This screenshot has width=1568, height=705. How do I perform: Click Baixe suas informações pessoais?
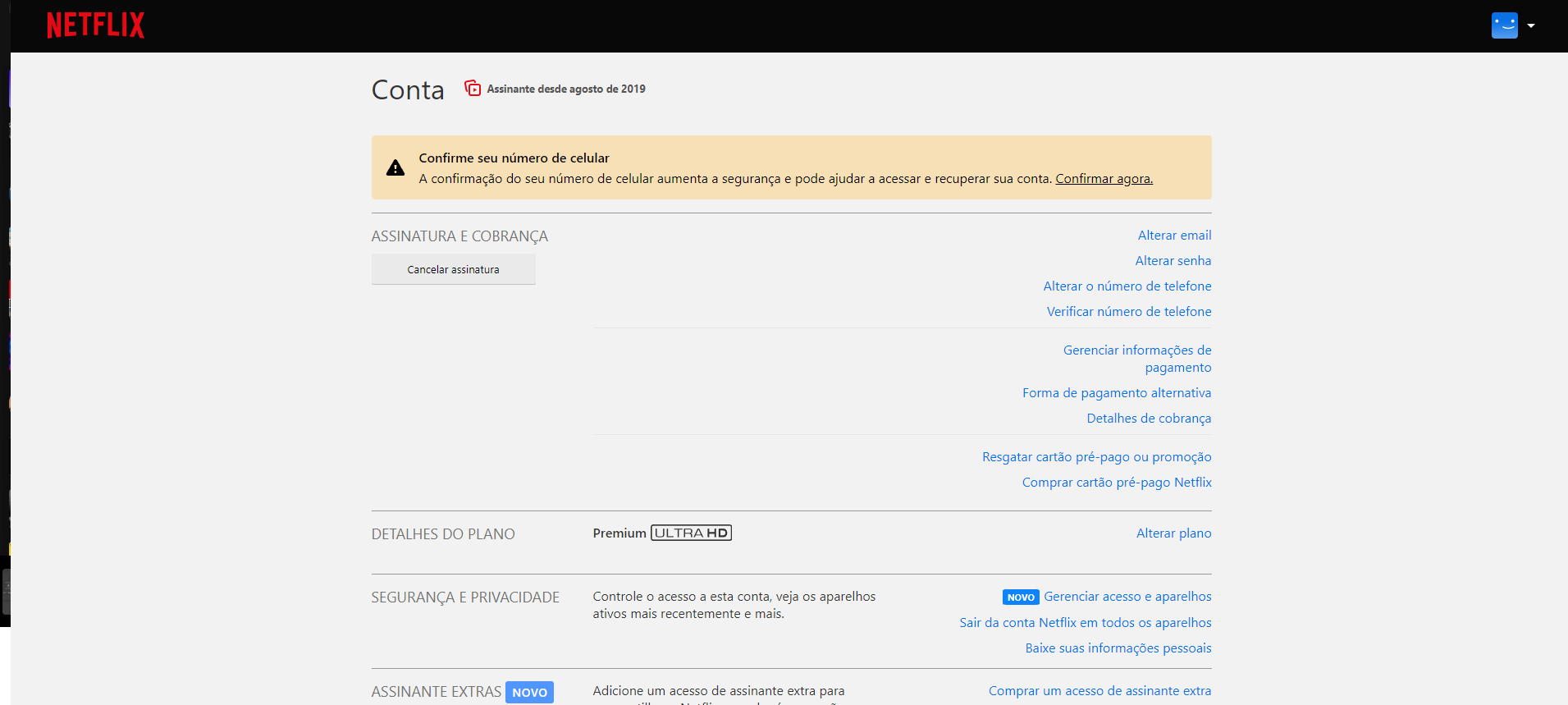point(1118,648)
